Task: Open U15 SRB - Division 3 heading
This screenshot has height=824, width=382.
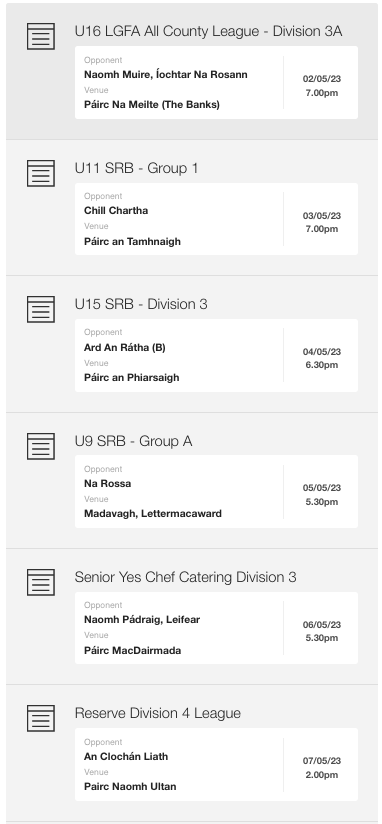Action: pyautogui.click(x=141, y=304)
